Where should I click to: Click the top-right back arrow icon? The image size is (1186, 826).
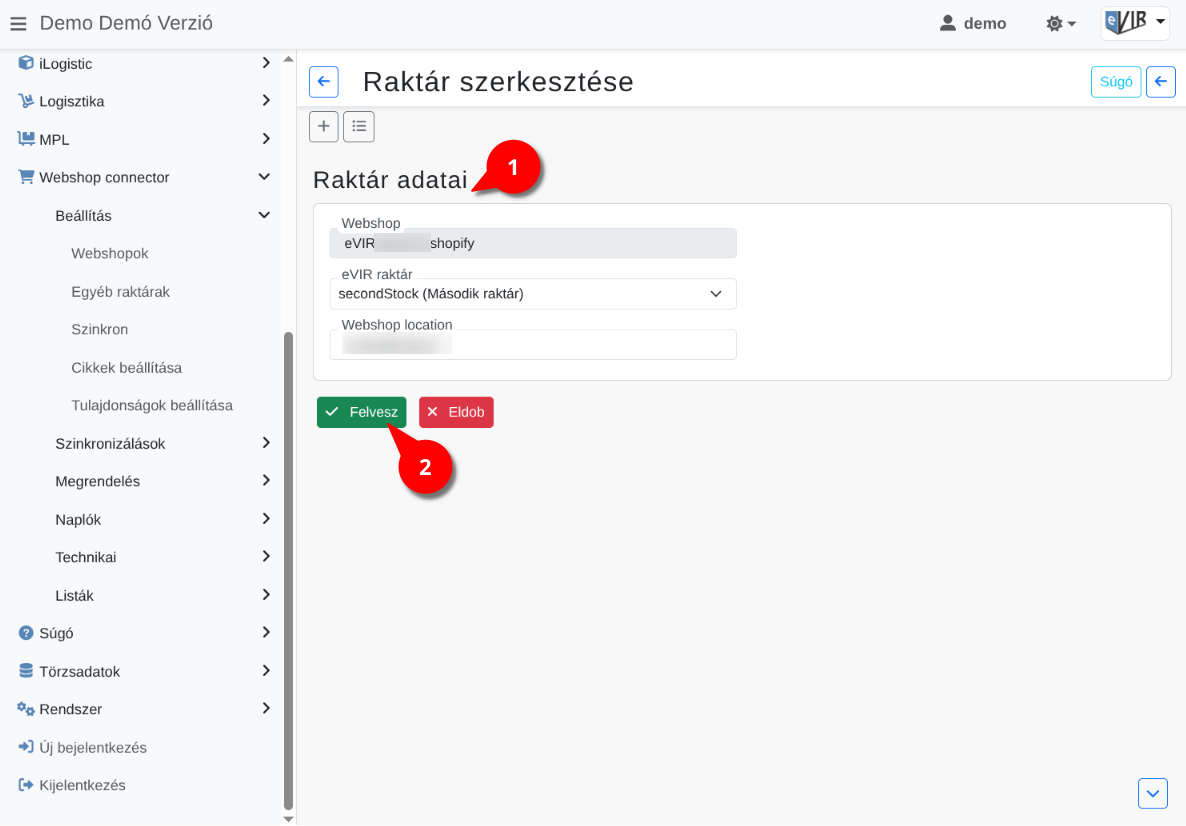(1160, 82)
